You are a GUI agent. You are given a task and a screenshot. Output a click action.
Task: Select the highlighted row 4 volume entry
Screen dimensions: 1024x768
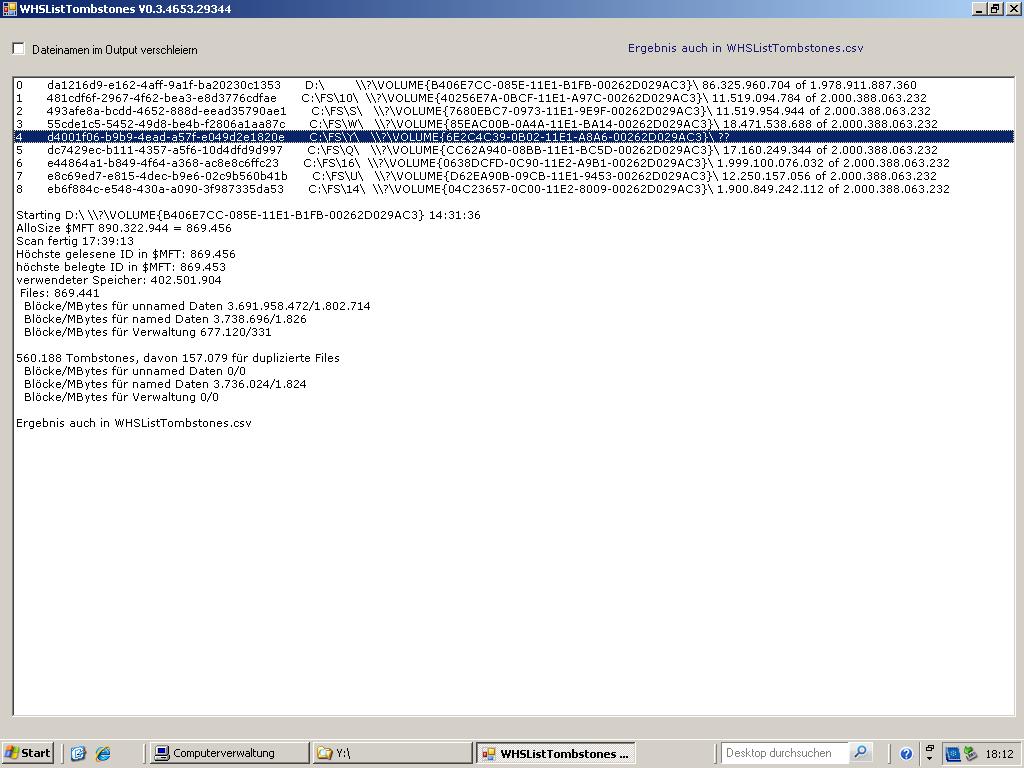[x=400, y=136]
